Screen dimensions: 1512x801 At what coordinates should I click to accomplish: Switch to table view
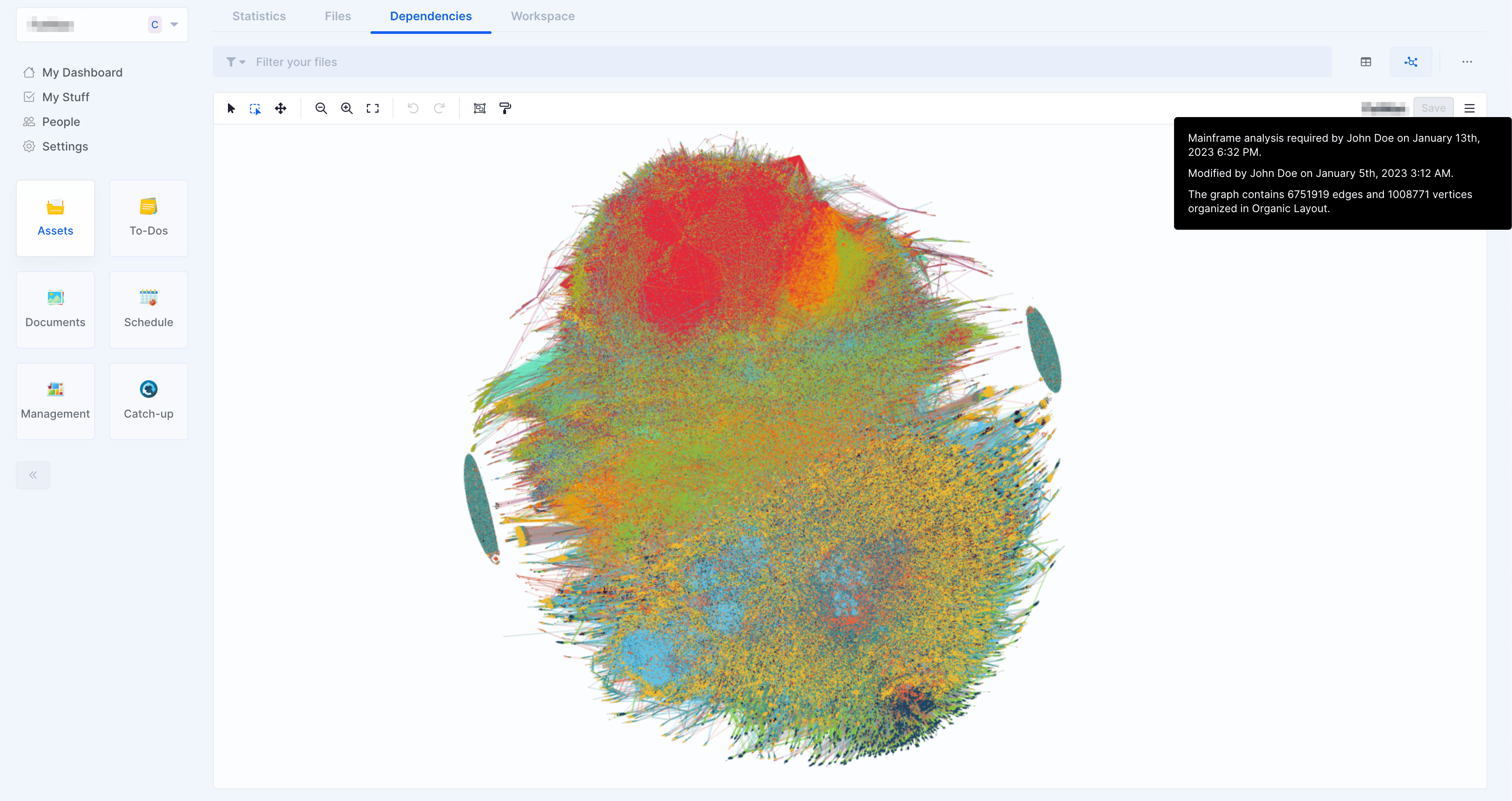pos(1366,62)
